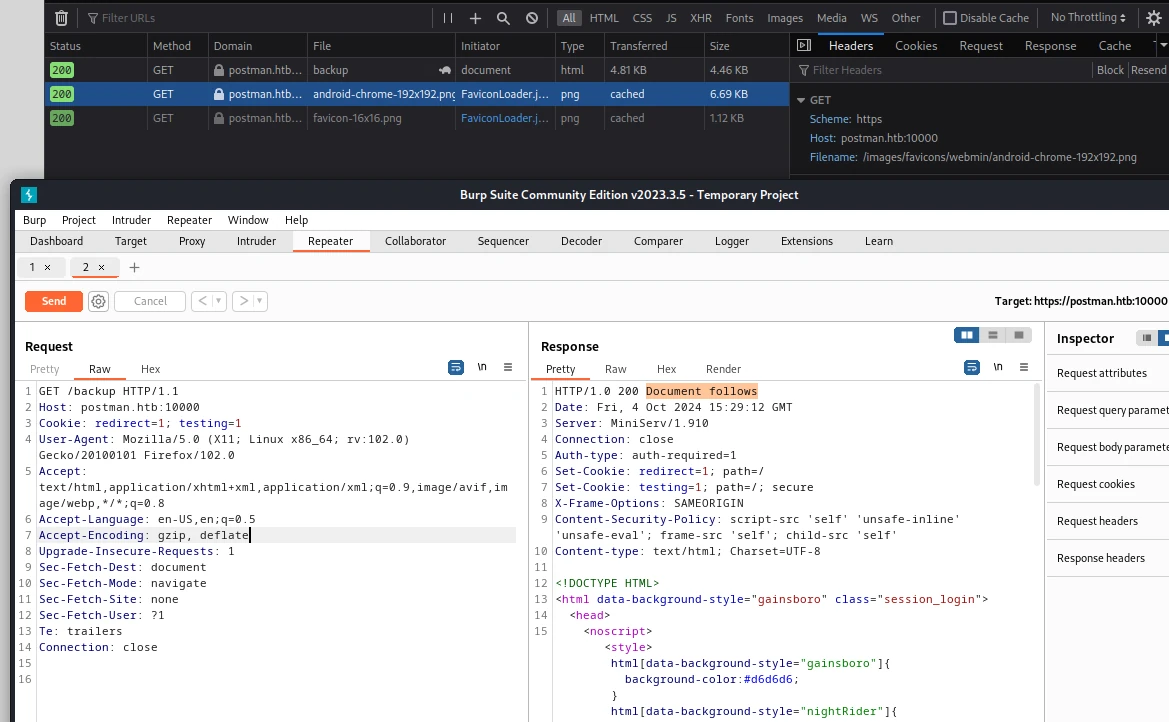
Task: Open the Help menu in Burp
Action: click(296, 220)
